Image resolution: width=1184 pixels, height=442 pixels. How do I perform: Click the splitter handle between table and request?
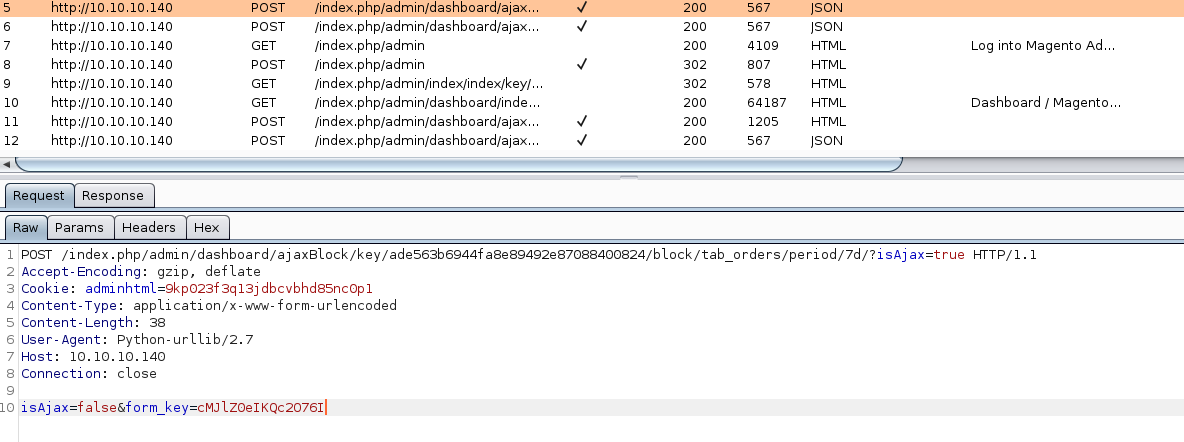pos(628,177)
